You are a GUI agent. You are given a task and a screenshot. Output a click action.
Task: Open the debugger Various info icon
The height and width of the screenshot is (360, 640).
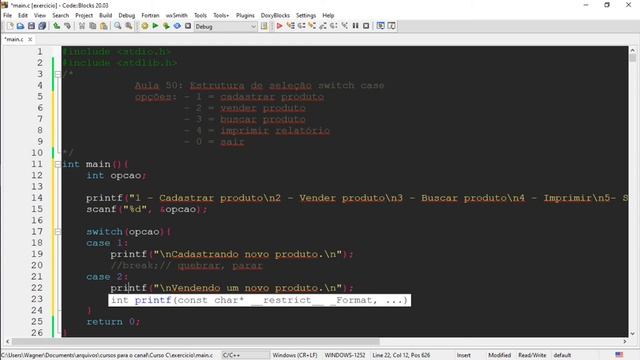(391, 26)
